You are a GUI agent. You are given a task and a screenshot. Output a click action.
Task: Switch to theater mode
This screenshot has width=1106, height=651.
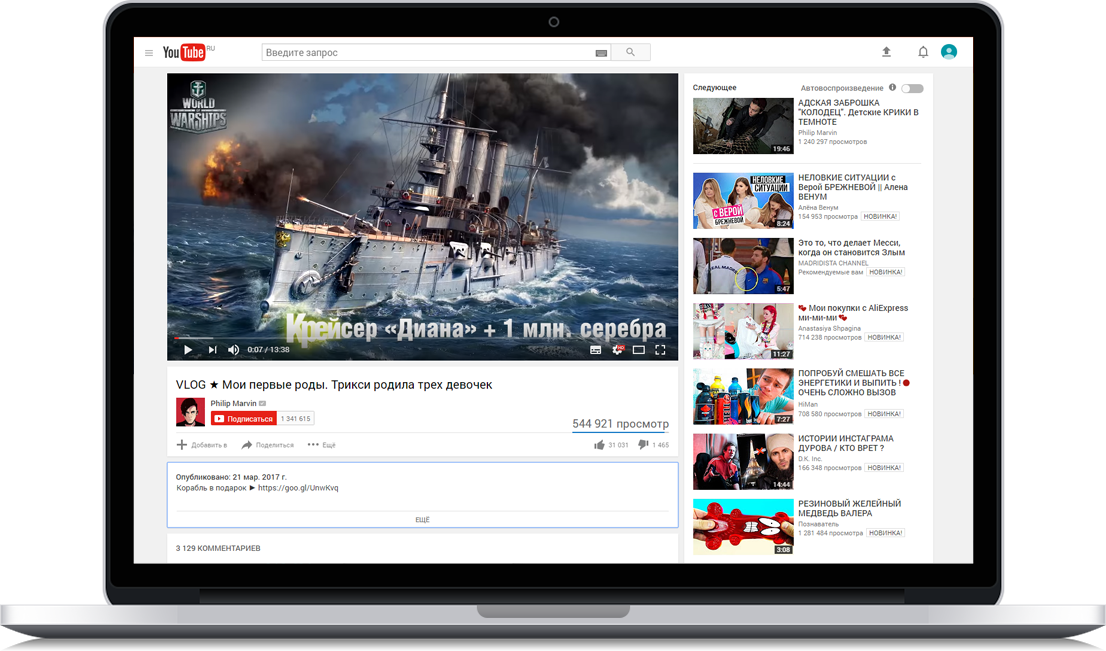[x=638, y=350]
